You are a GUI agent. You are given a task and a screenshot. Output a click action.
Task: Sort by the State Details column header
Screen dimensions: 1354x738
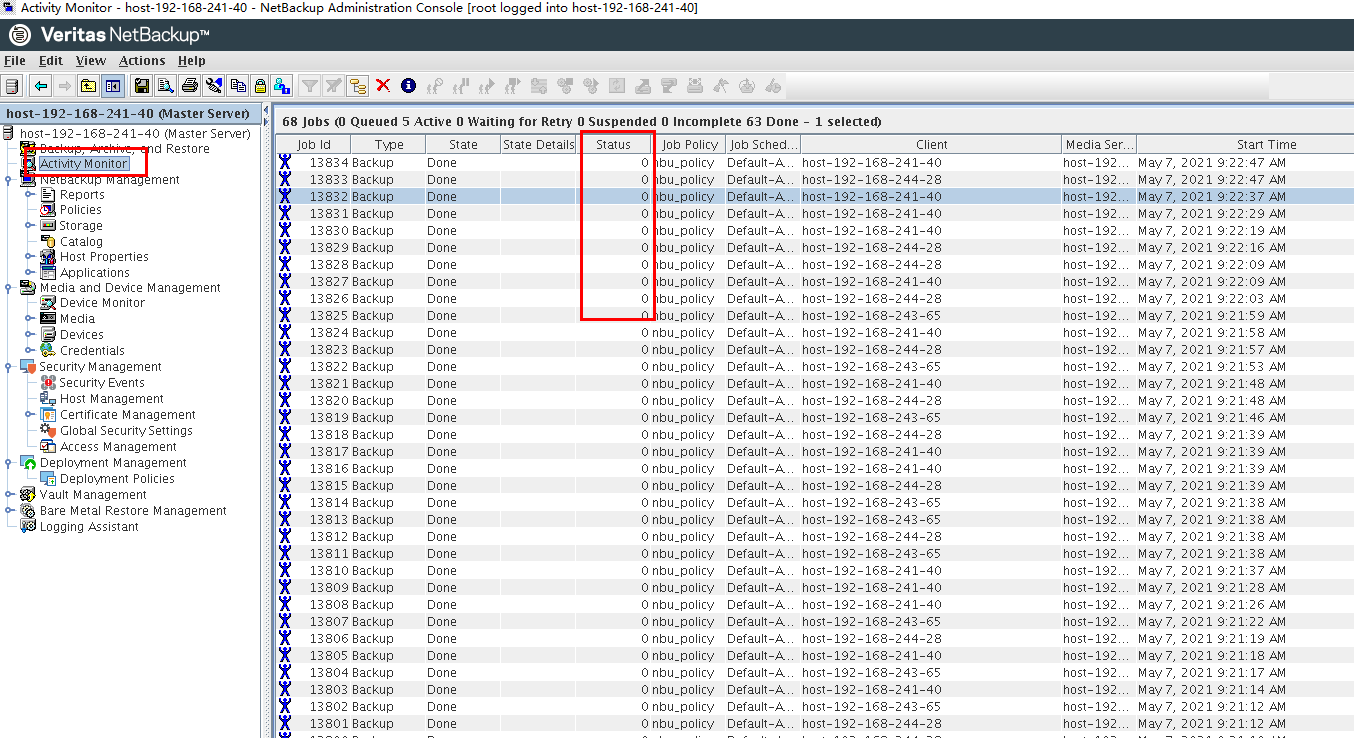(x=539, y=145)
